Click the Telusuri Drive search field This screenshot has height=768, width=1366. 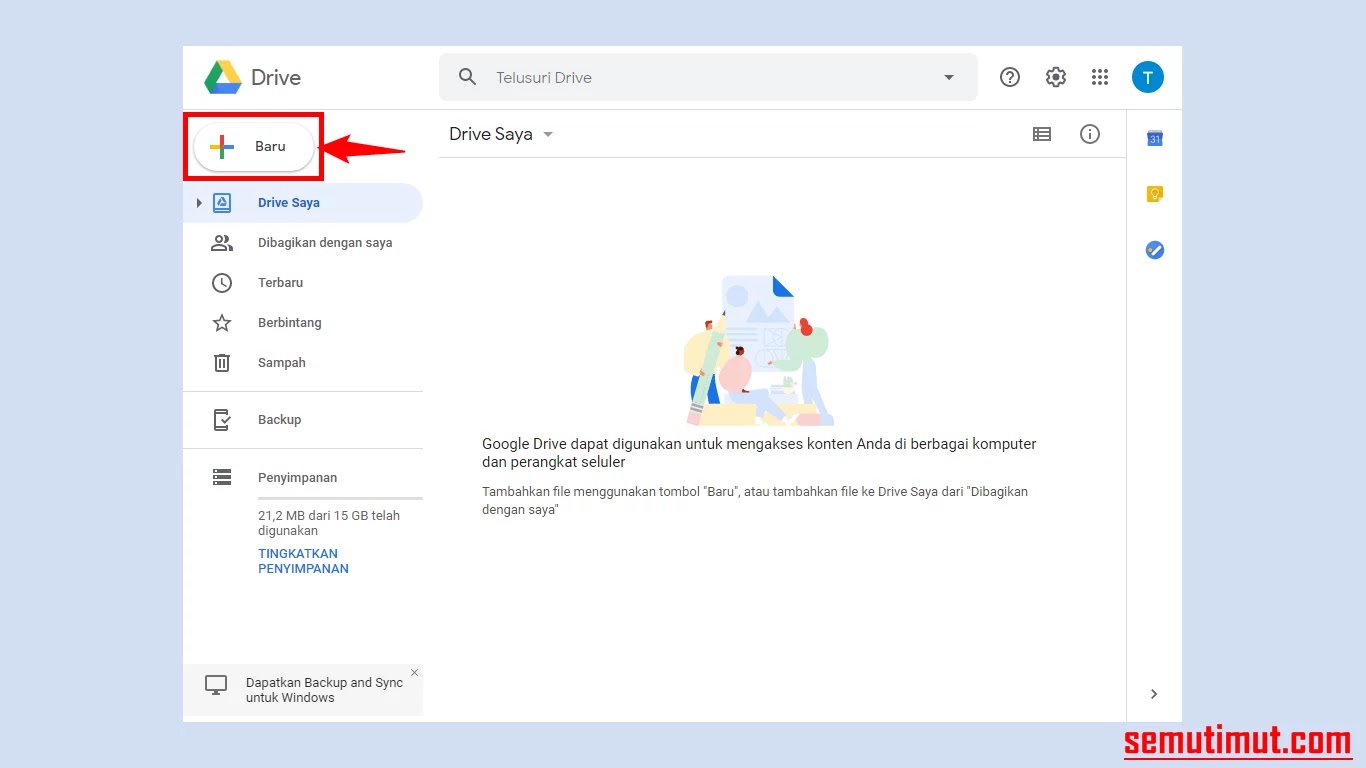tap(708, 77)
